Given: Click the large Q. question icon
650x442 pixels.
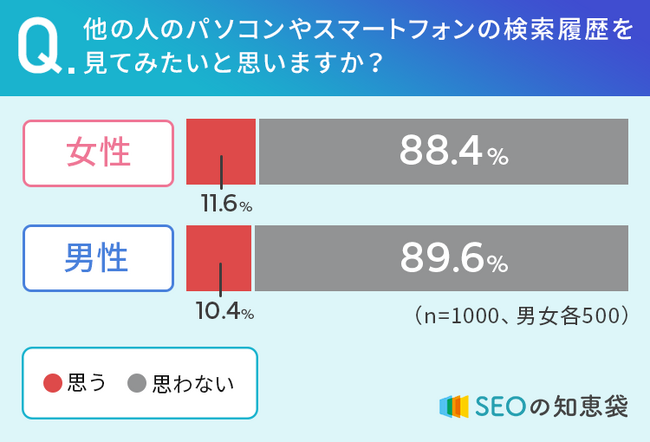Looking at the screenshot, I should tap(44, 50).
